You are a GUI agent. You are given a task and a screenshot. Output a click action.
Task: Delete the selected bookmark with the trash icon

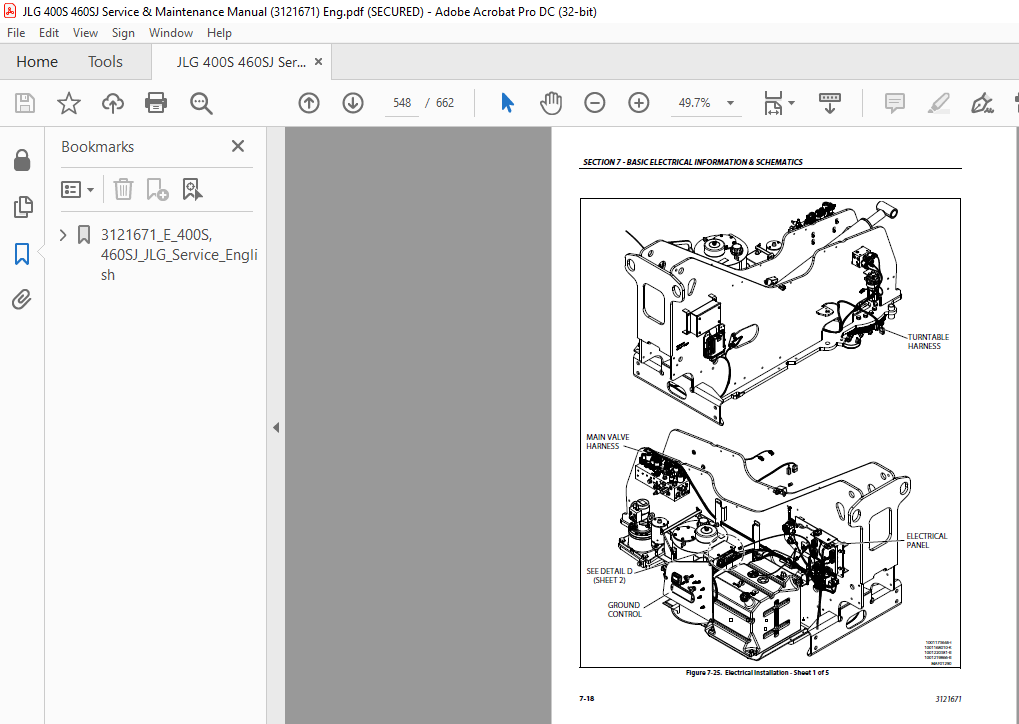pyautogui.click(x=123, y=189)
